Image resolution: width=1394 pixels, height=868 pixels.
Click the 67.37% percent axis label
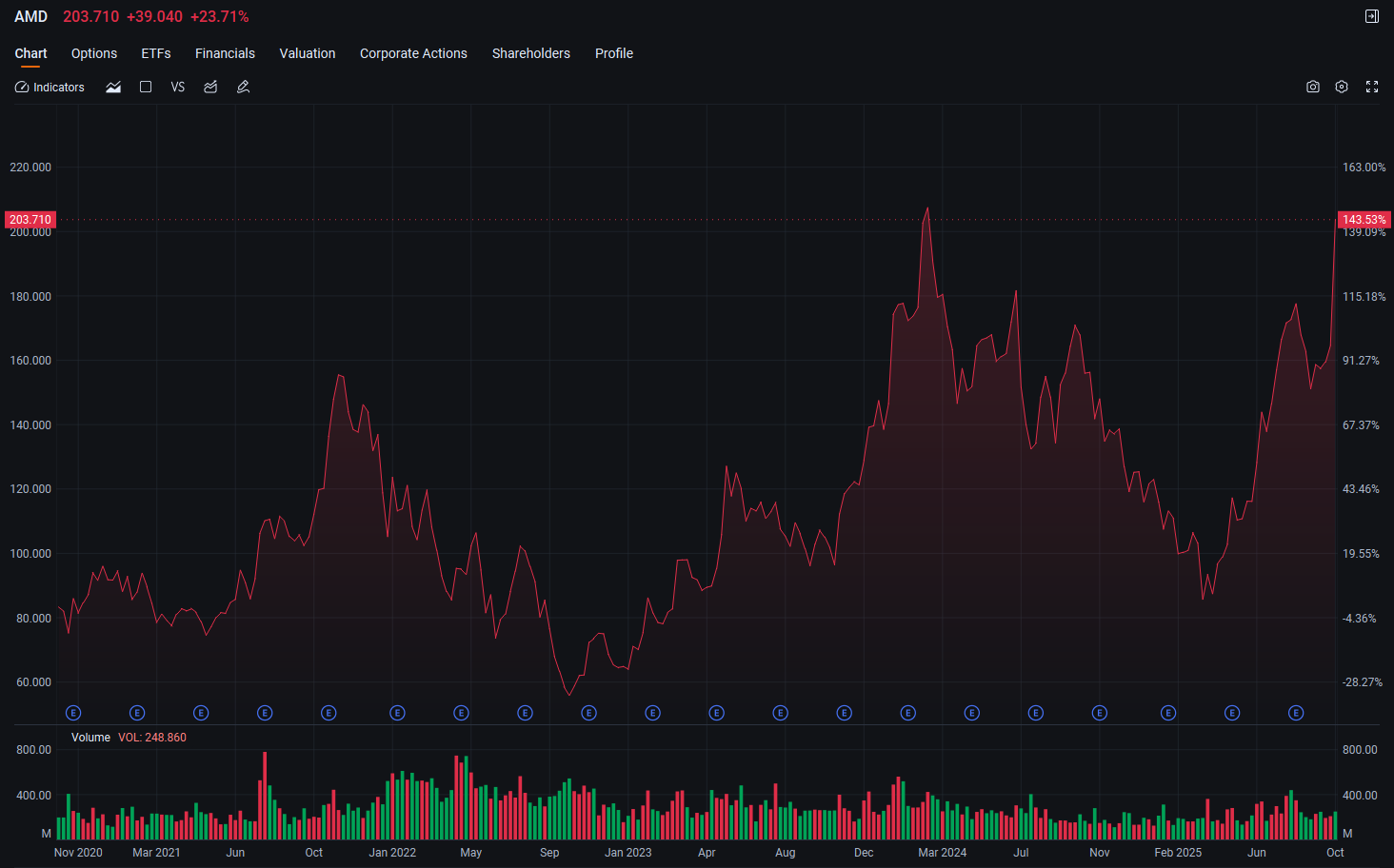click(x=1361, y=425)
